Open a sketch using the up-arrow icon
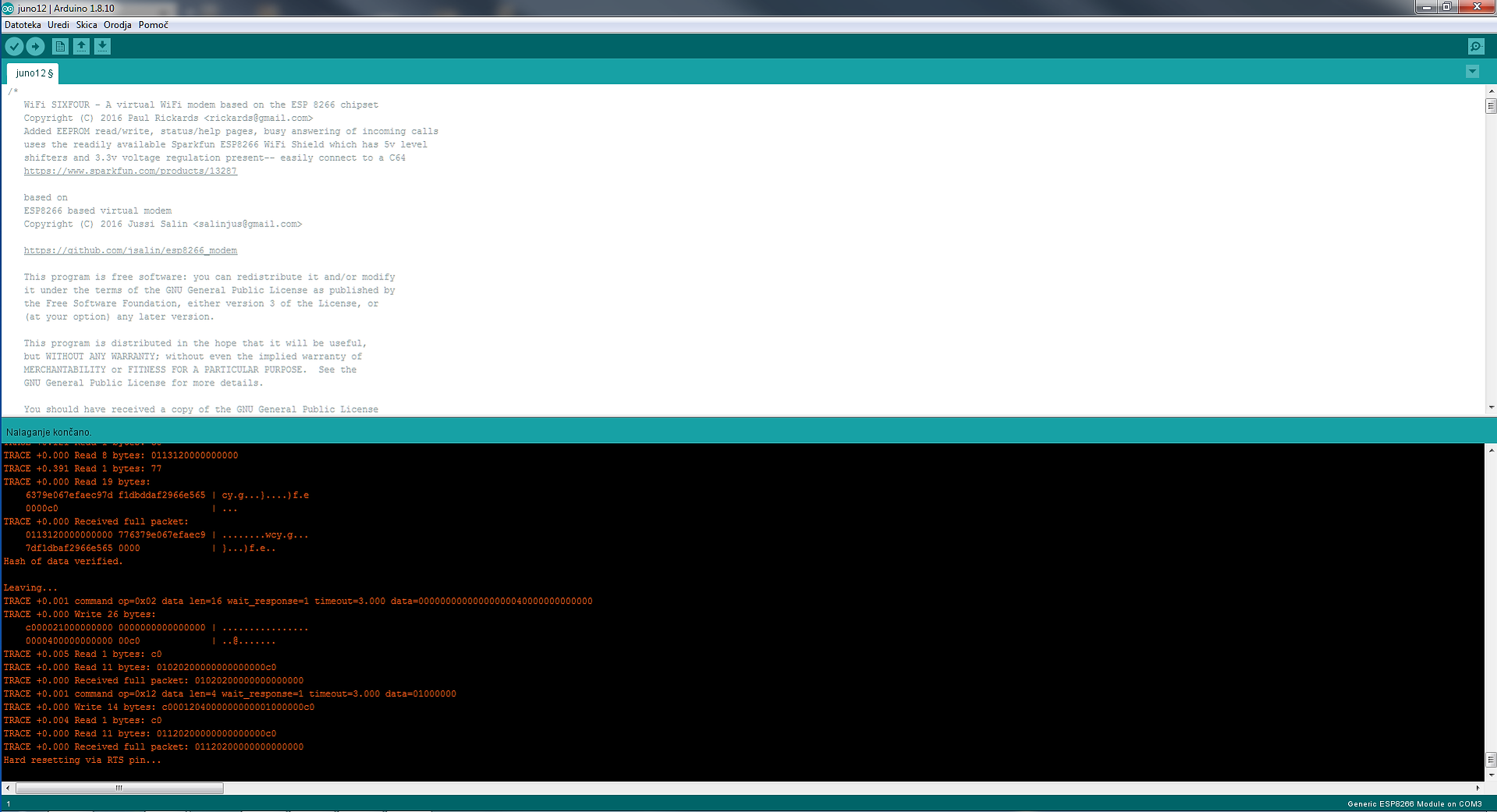 coord(81,47)
